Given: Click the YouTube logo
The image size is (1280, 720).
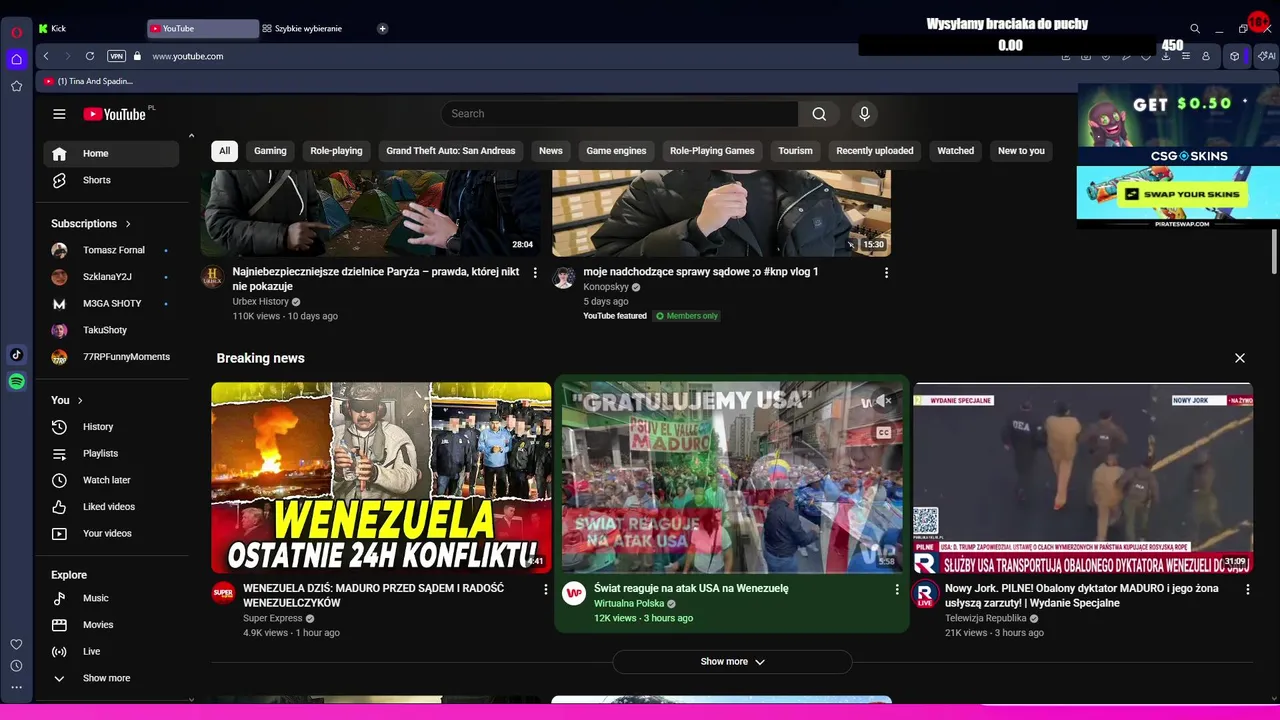Looking at the screenshot, I should click(x=115, y=114).
